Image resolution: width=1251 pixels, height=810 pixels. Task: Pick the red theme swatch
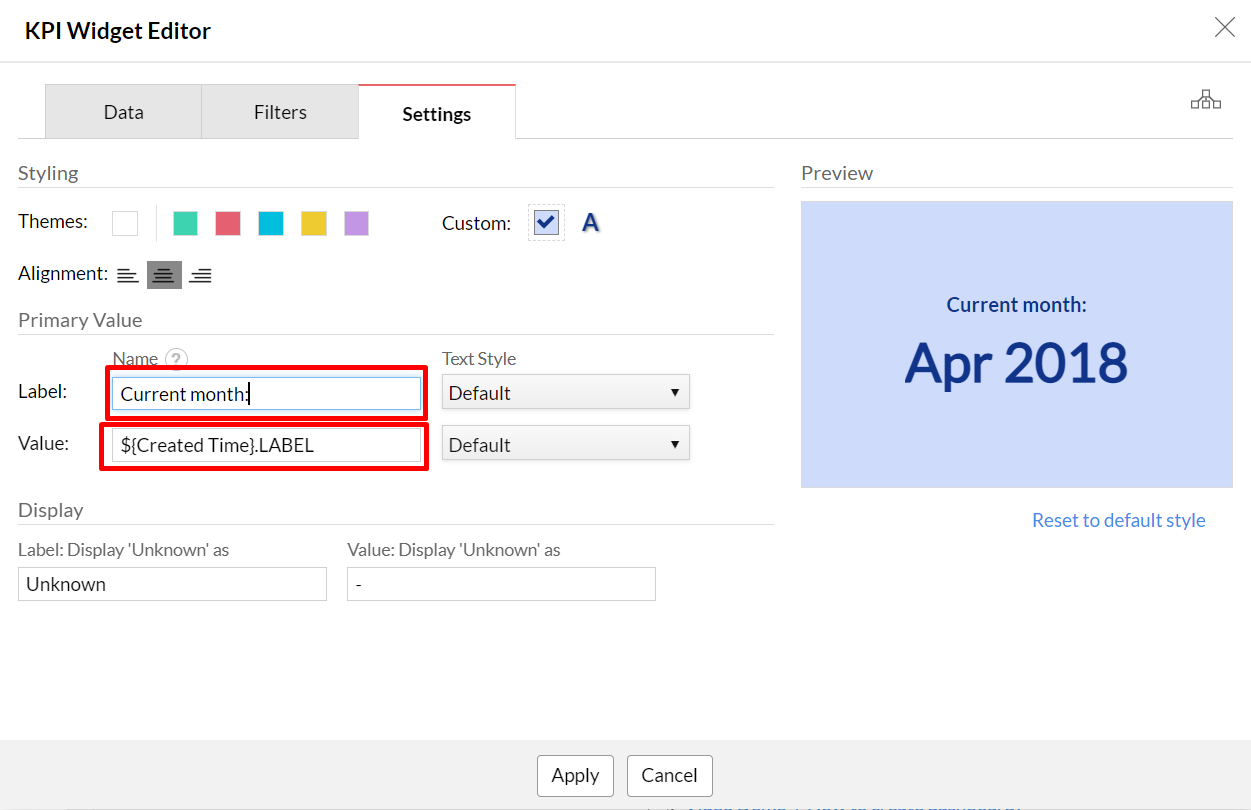(x=228, y=223)
